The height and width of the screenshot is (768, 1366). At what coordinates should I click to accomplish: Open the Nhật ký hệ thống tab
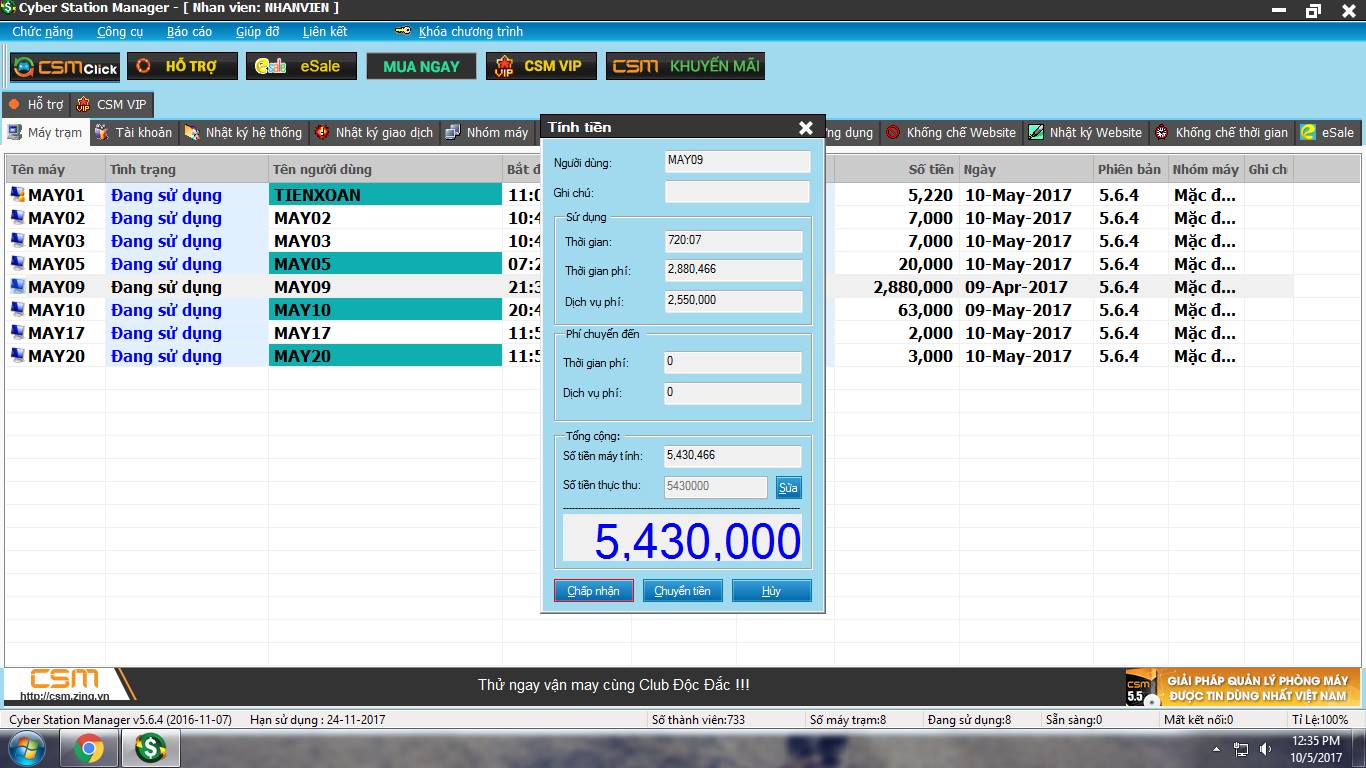(x=243, y=132)
